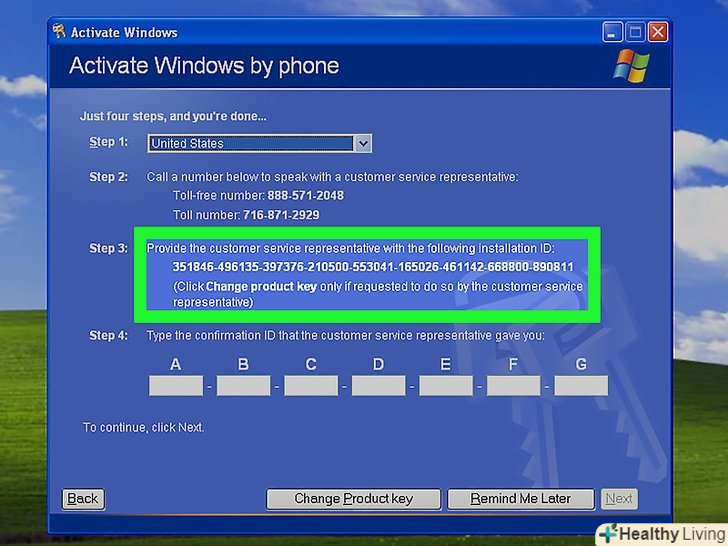Click the keys icon in title bar
This screenshot has width=728, height=546.
(x=59, y=32)
